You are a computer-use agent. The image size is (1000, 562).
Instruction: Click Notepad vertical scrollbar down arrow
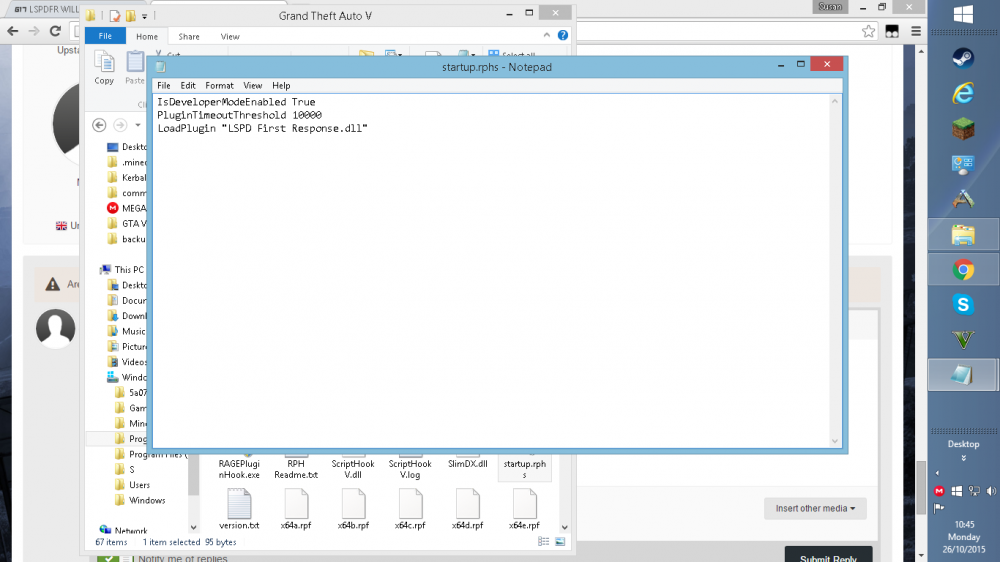835,441
